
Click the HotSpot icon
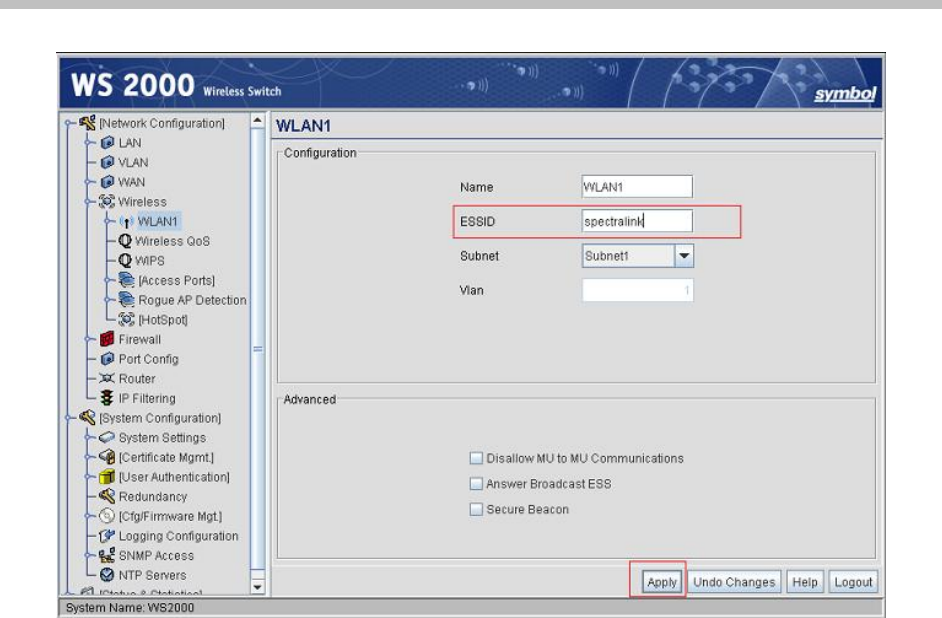click(126, 320)
